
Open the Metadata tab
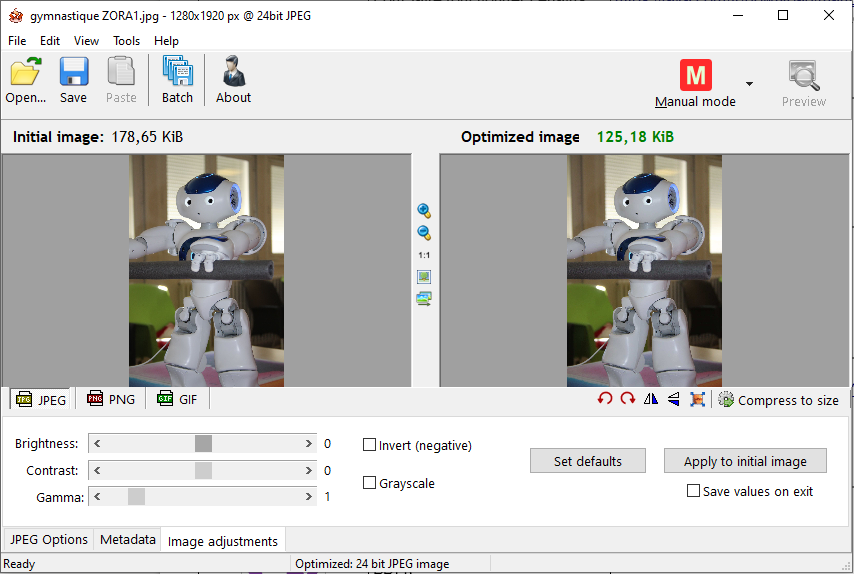[x=127, y=540]
